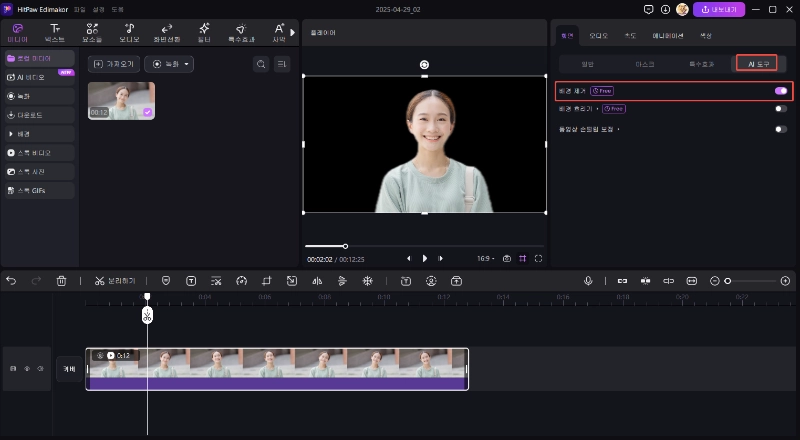
Task: Toggle track visibility eye icon on timeline track
Action: pos(27,369)
